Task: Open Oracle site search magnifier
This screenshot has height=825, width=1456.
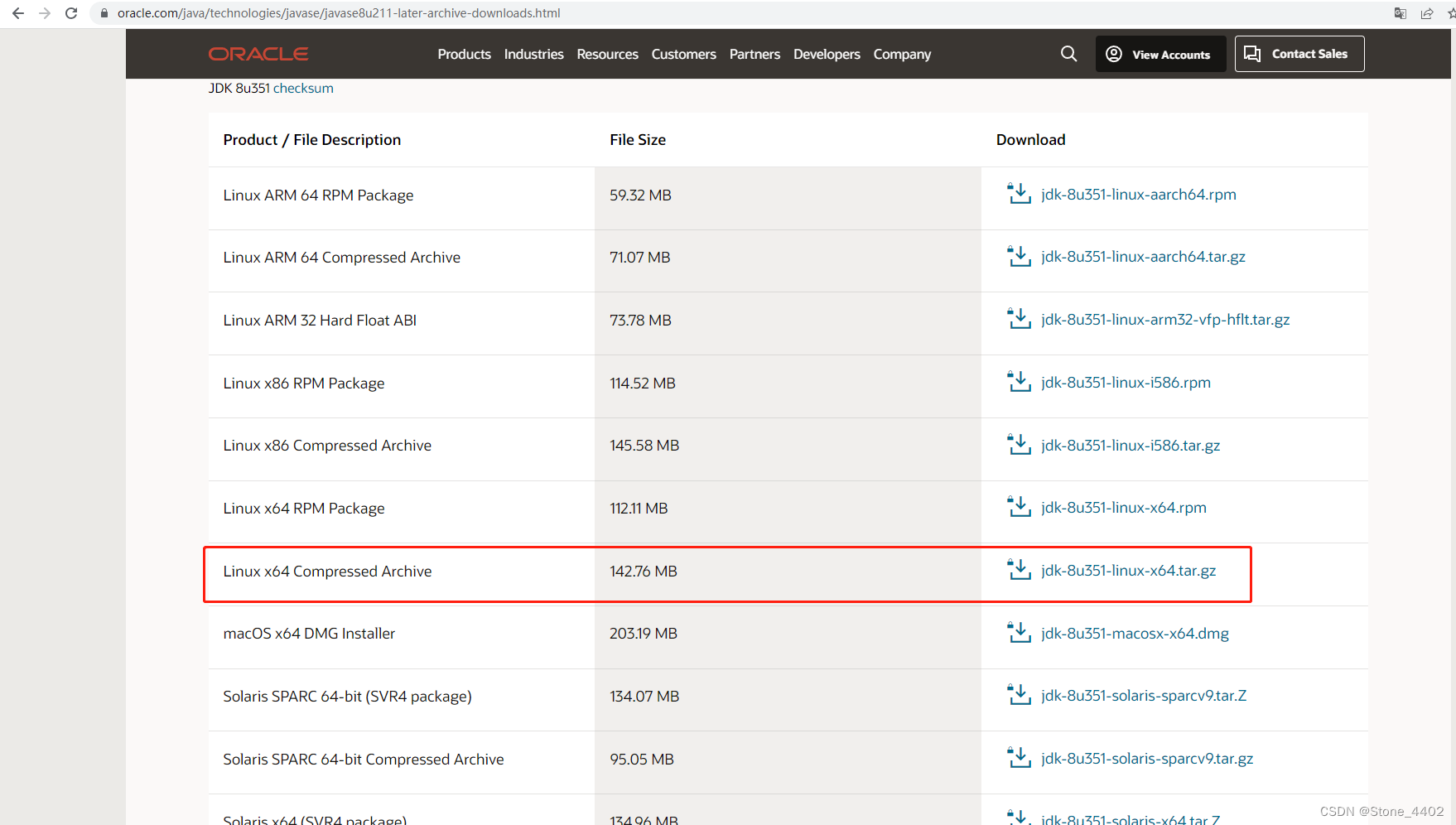Action: [1069, 54]
